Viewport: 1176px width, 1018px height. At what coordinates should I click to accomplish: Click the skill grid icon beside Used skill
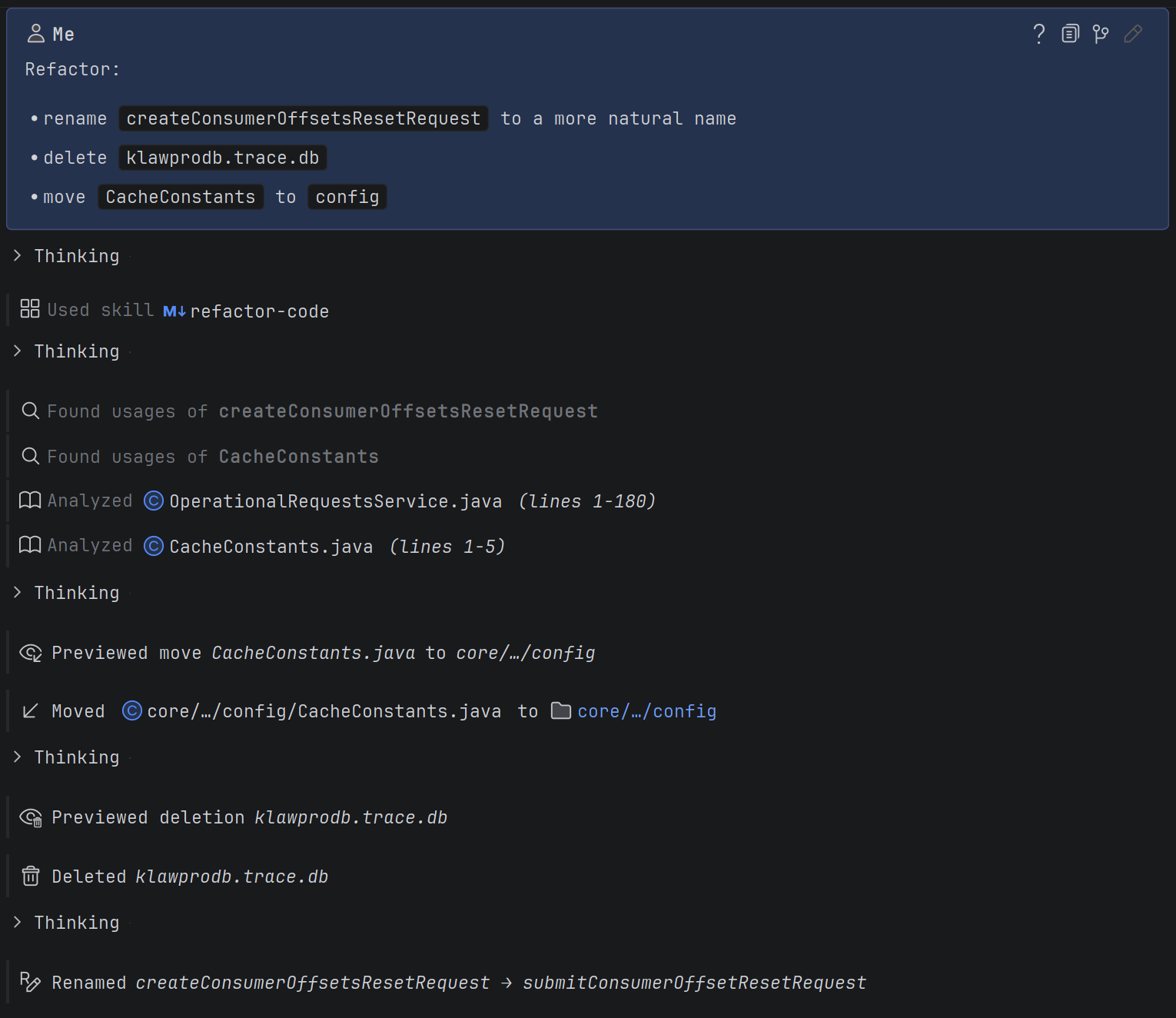point(30,309)
